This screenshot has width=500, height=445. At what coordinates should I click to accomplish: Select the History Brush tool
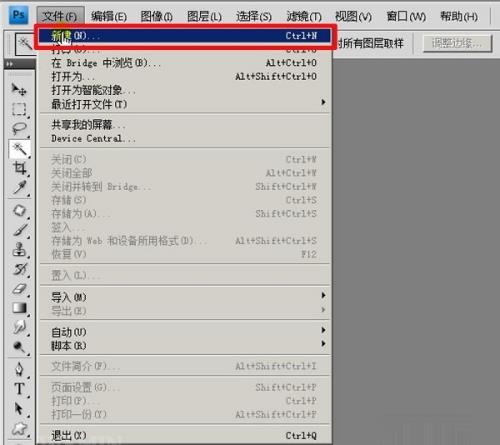[19, 269]
